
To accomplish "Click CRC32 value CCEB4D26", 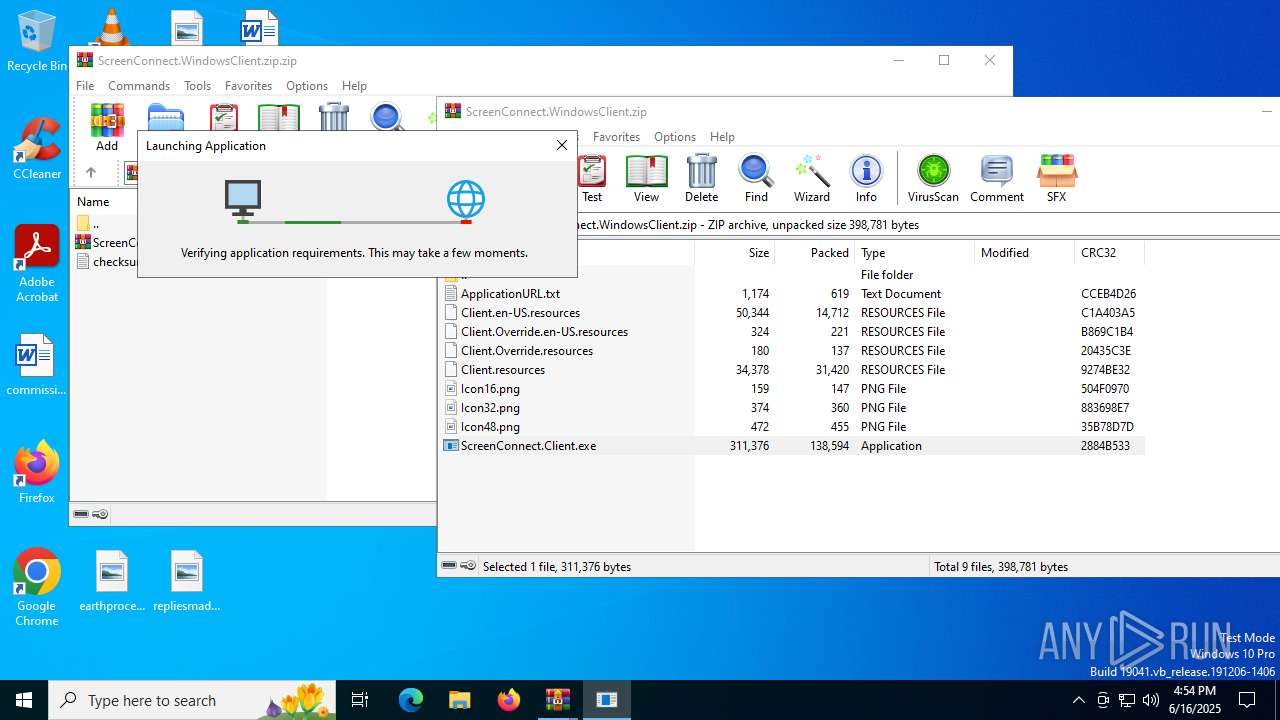I will coord(1108,294).
